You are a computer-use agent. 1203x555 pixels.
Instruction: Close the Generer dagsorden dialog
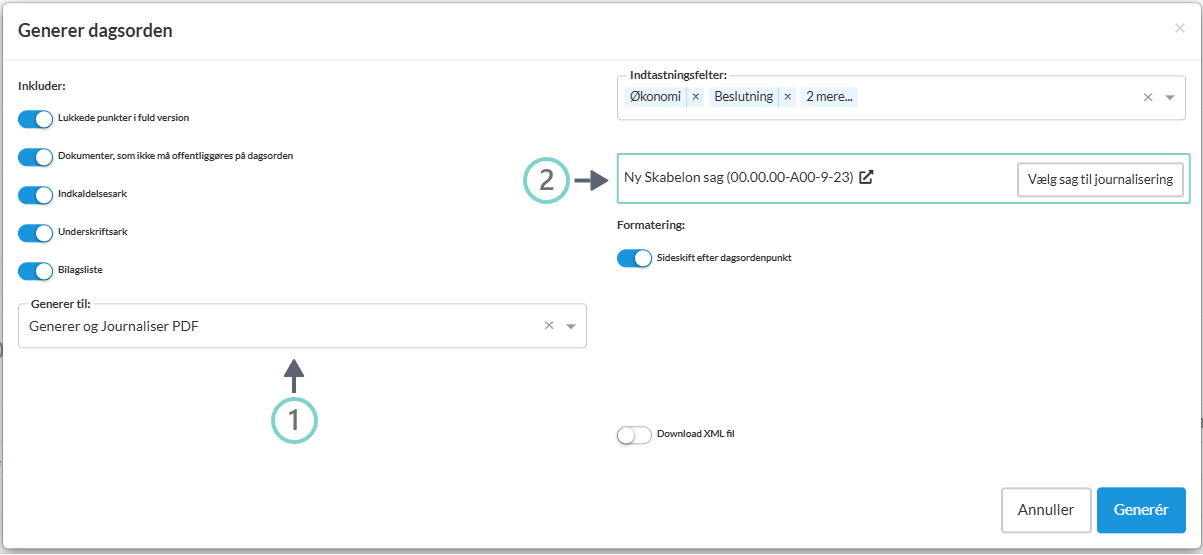[1179, 29]
